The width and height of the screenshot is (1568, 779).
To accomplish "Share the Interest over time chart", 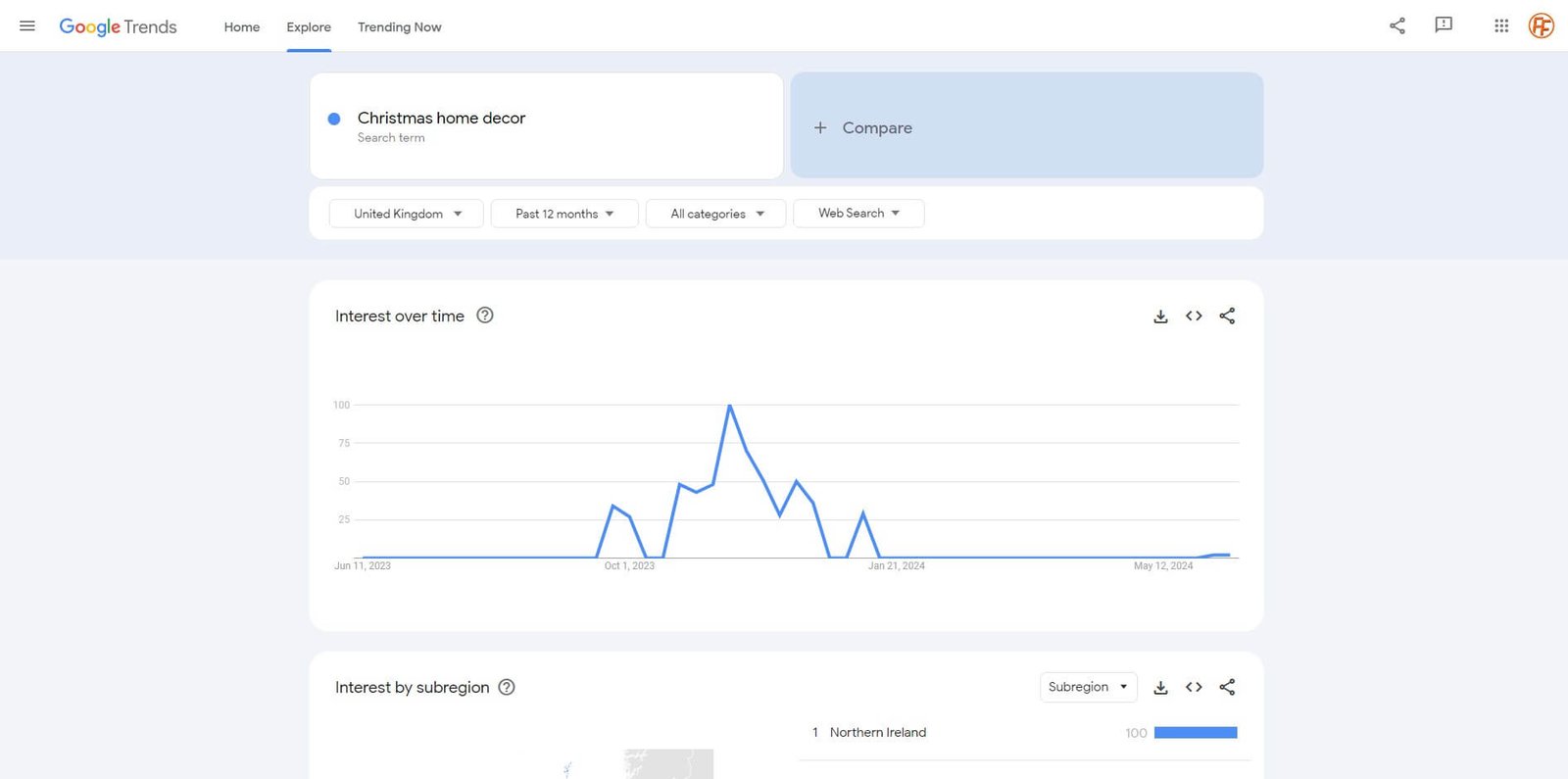I will click(x=1227, y=316).
